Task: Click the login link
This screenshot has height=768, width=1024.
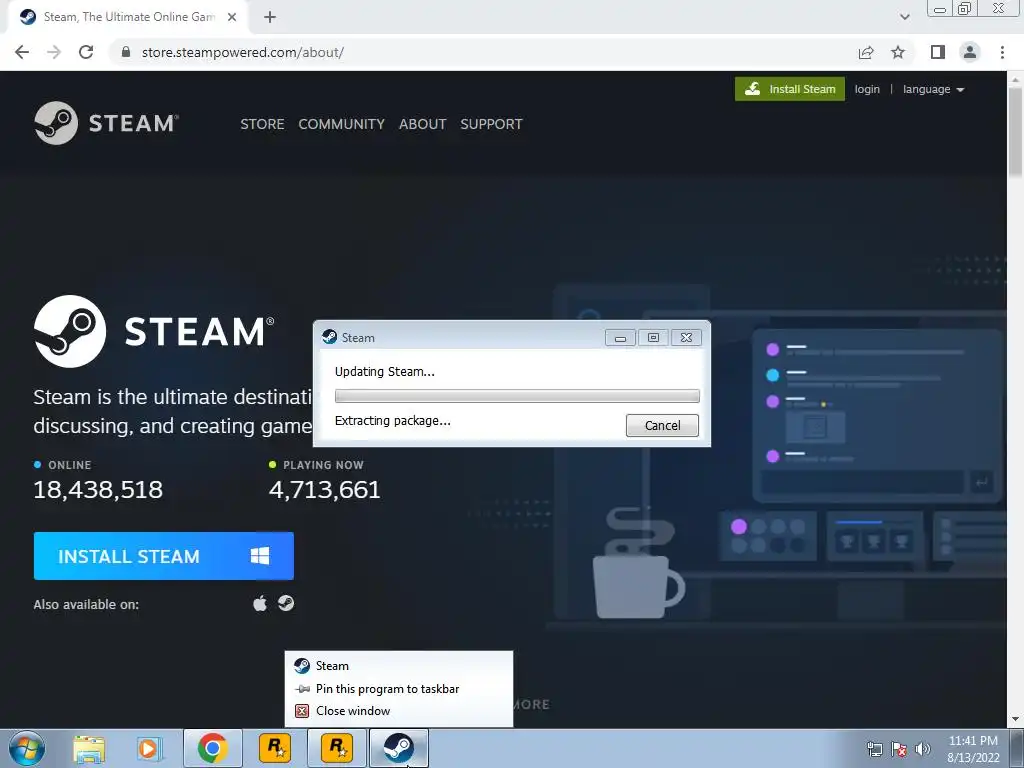Action: 867,89
